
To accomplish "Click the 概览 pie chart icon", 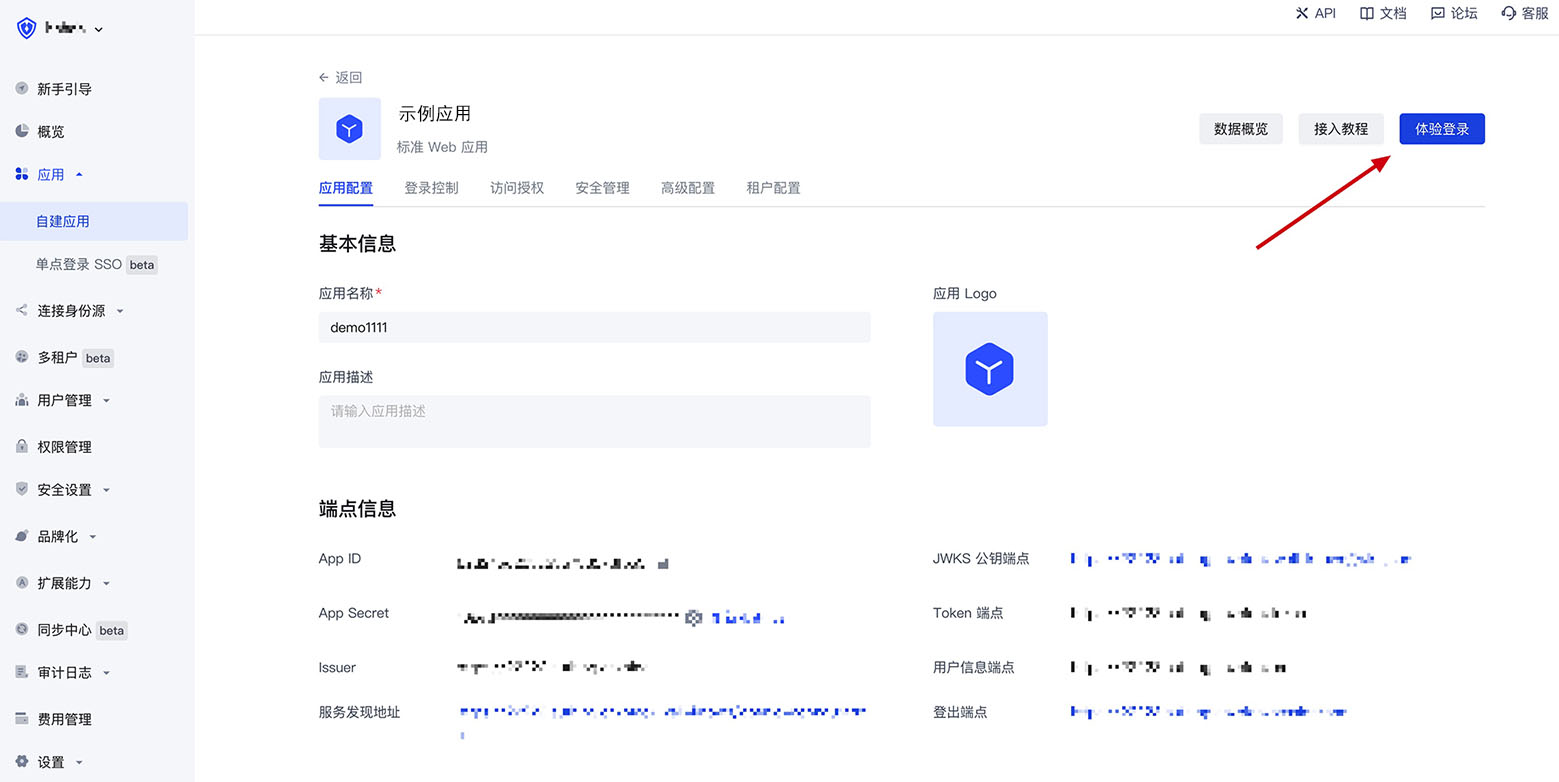I will 22,131.
